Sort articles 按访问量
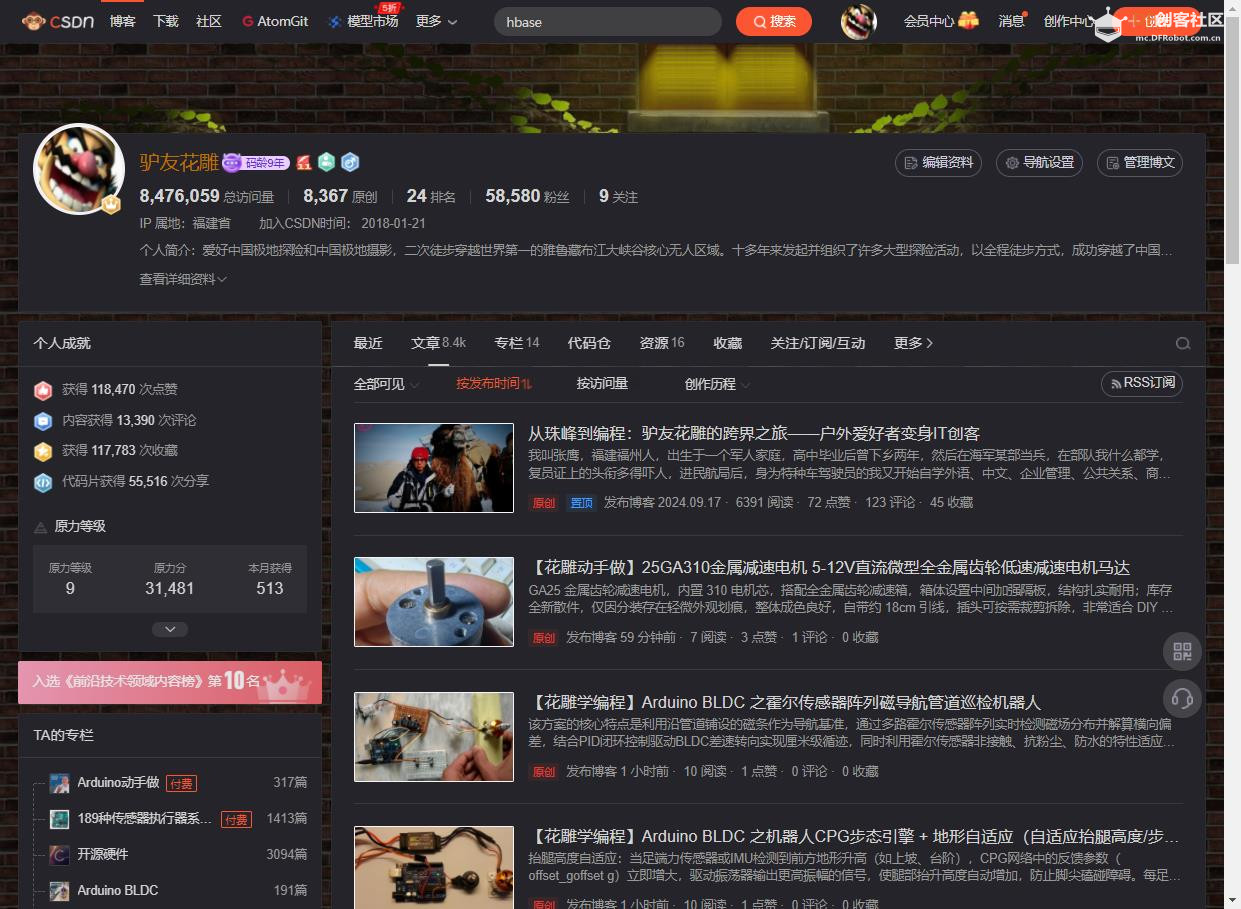 602,383
